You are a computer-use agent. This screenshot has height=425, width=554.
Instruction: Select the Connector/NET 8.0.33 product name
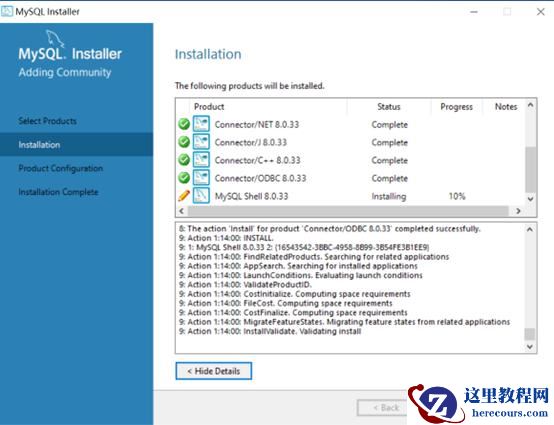point(257,124)
